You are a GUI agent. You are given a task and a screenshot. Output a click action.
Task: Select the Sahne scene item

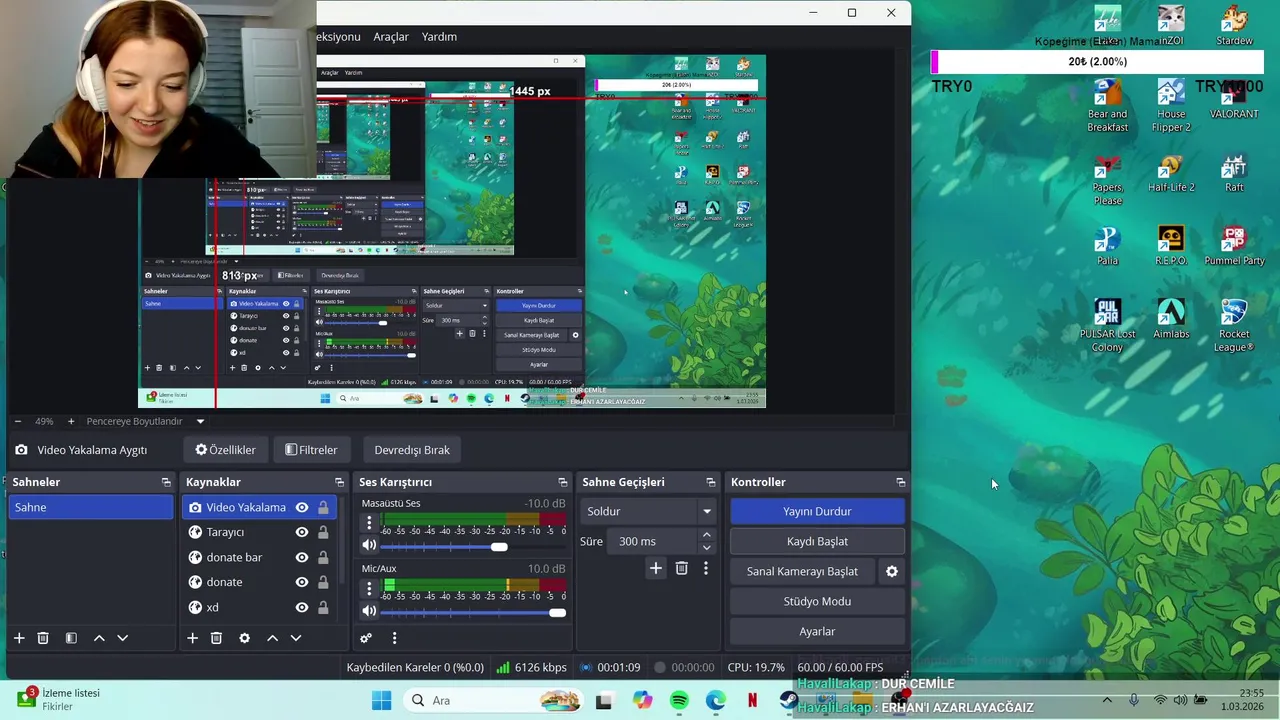[90, 507]
